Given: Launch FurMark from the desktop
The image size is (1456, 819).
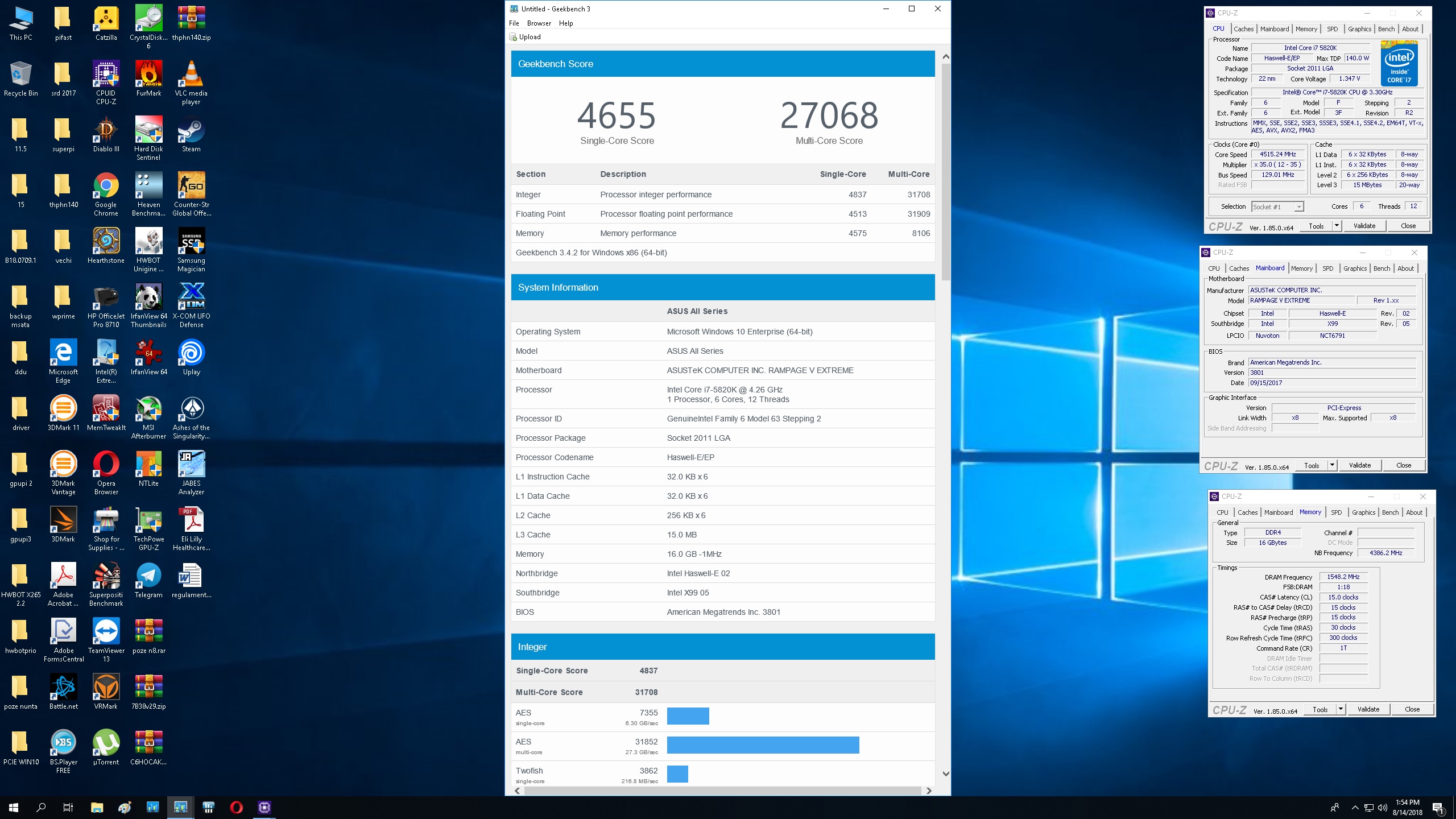Looking at the screenshot, I should 148,79.
